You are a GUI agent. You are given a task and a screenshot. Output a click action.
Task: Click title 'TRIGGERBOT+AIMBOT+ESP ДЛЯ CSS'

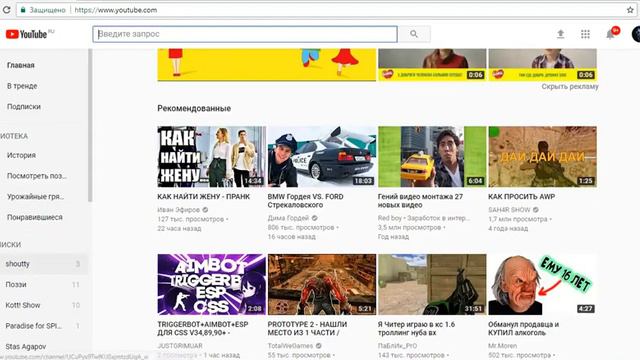point(203,329)
